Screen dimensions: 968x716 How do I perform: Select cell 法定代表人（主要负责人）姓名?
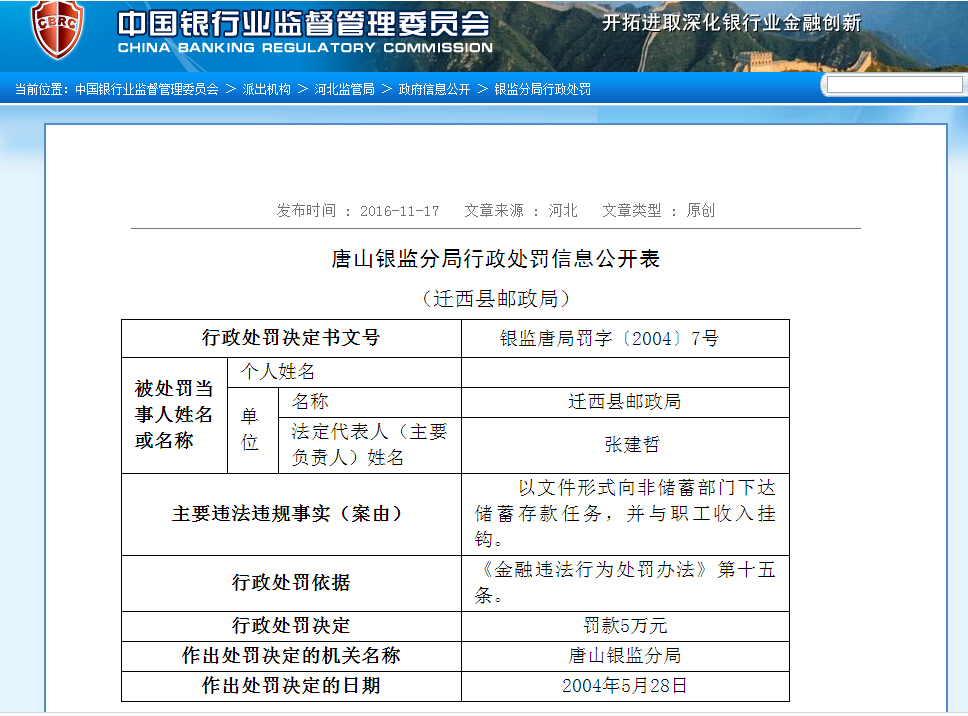370,445
